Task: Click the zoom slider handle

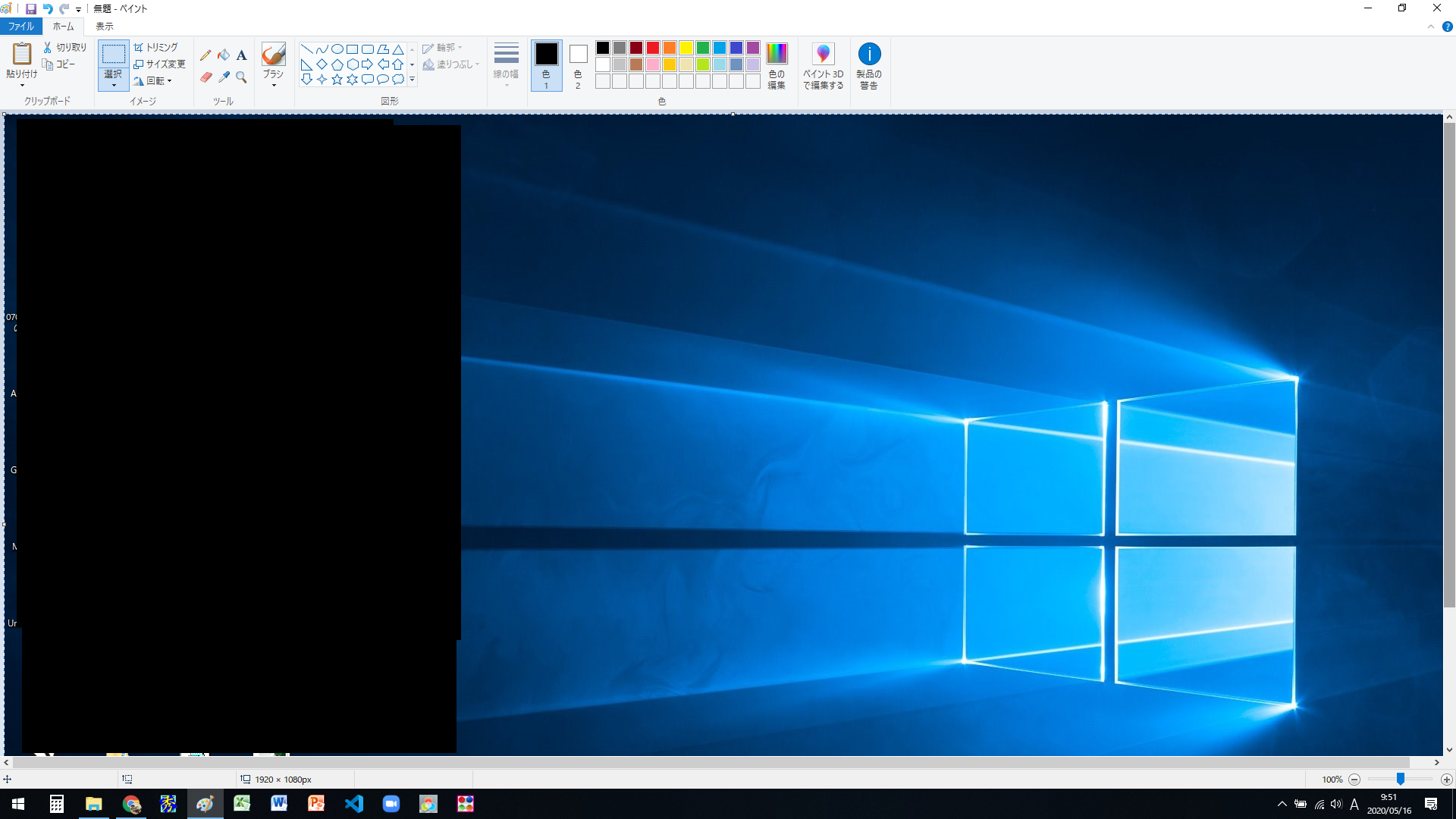Action: point(1401,779)
